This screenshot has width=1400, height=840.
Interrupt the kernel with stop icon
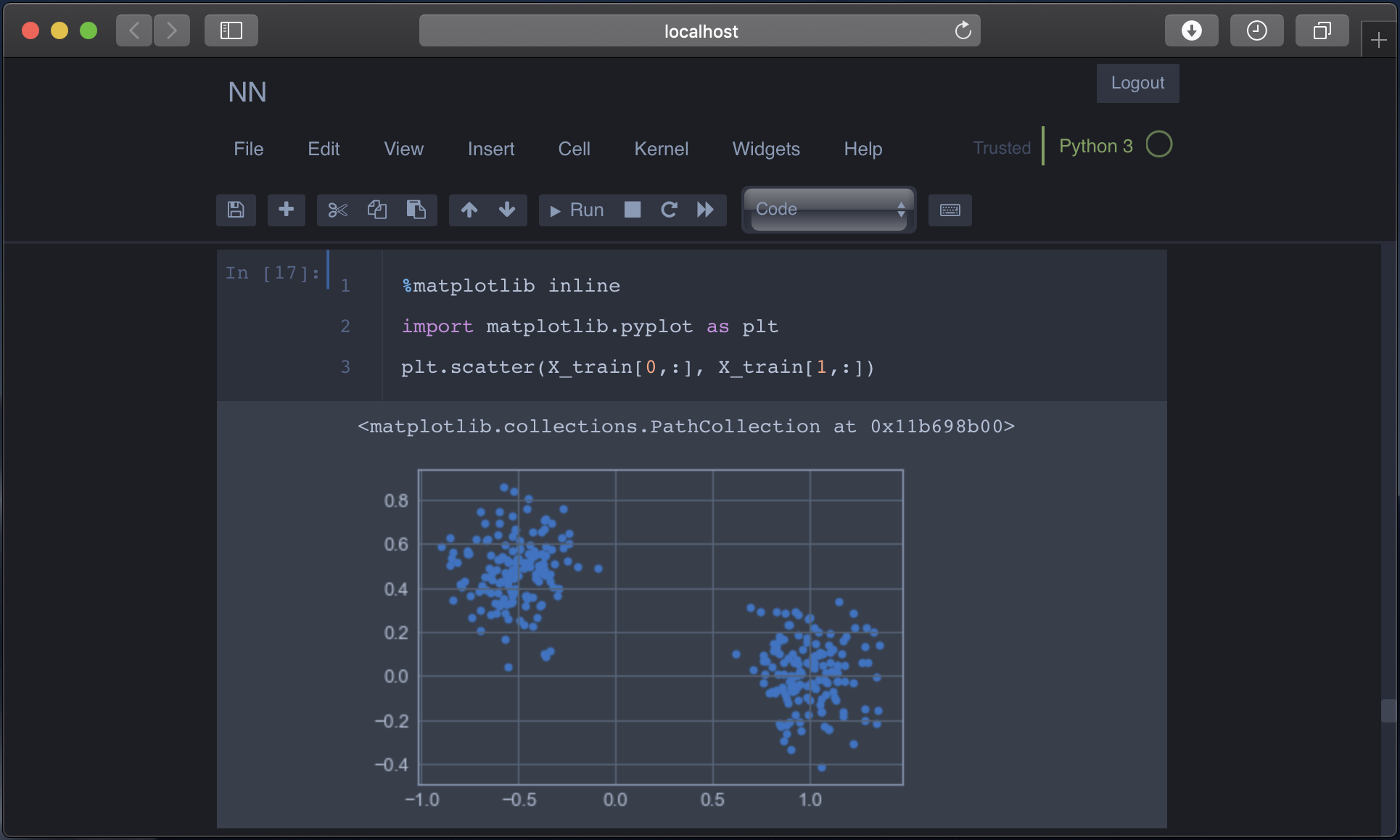pos(633,210)
